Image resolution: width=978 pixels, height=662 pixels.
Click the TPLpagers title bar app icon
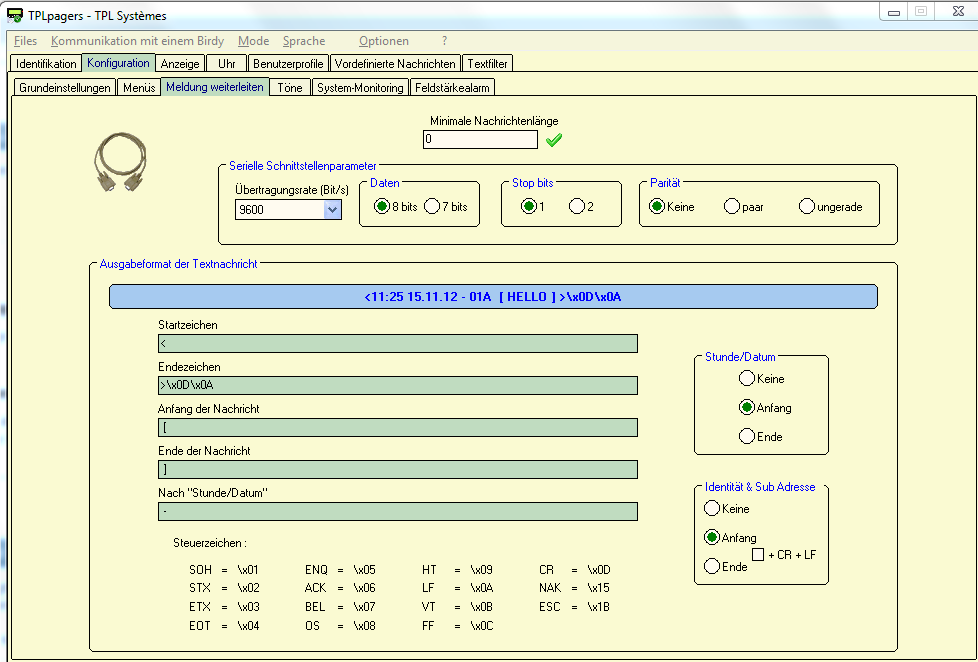pyautogui.click(x=15, y=16)
